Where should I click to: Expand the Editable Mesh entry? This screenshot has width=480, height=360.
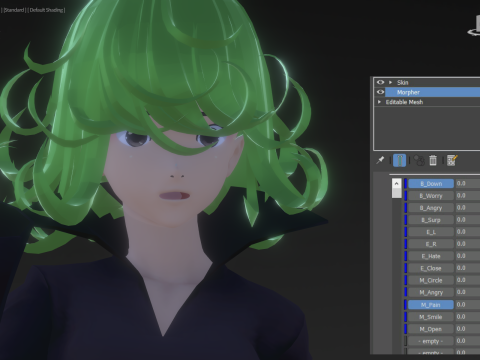tap(379, 102)
